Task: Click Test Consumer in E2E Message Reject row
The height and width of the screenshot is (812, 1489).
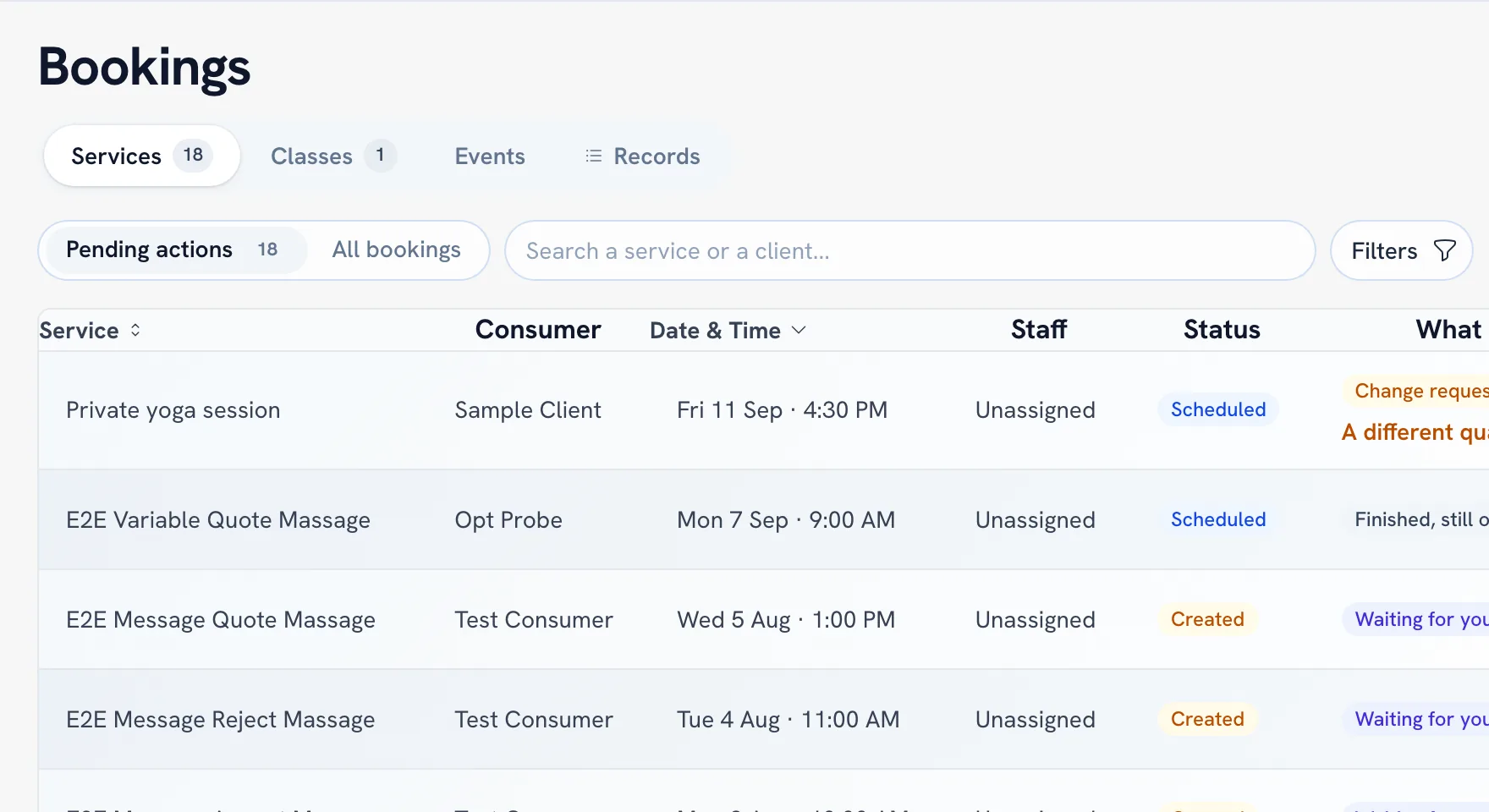Action: tap(534, 720)
